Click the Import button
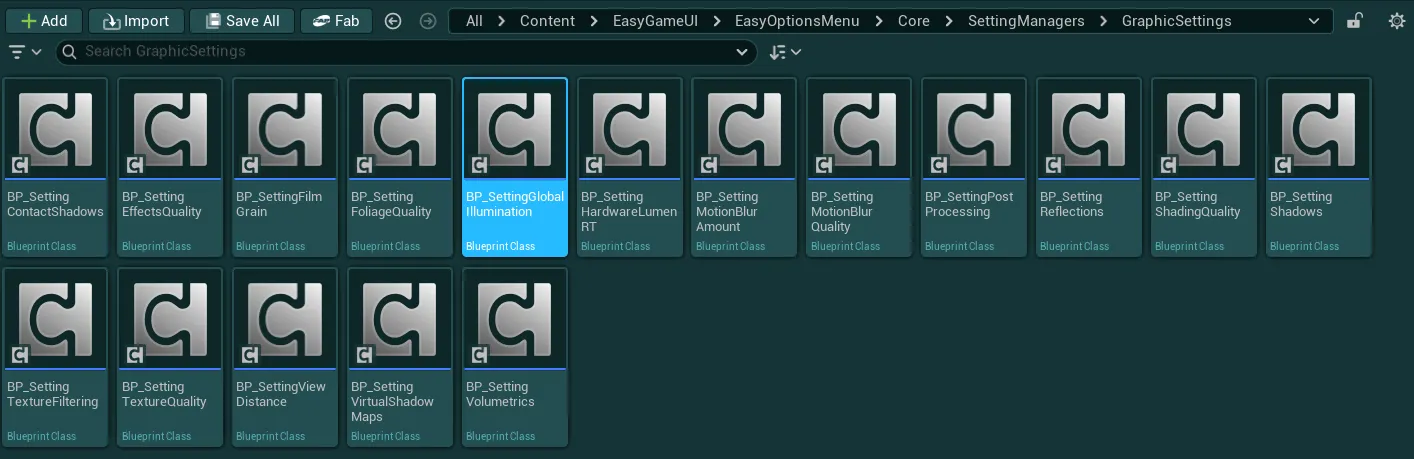The width and height of the screenshot is (1414, 459). coord(136,21)
